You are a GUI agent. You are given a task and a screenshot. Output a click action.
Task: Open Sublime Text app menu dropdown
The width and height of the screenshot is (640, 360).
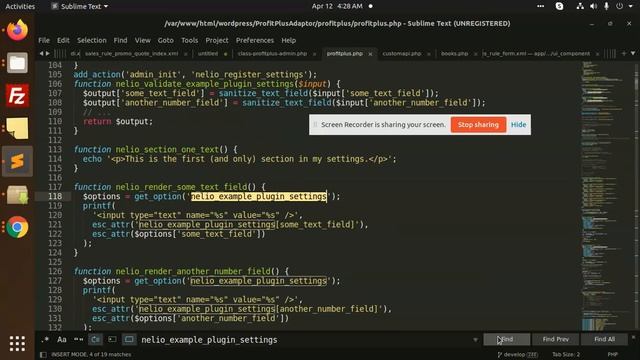[x=80, y=6]
